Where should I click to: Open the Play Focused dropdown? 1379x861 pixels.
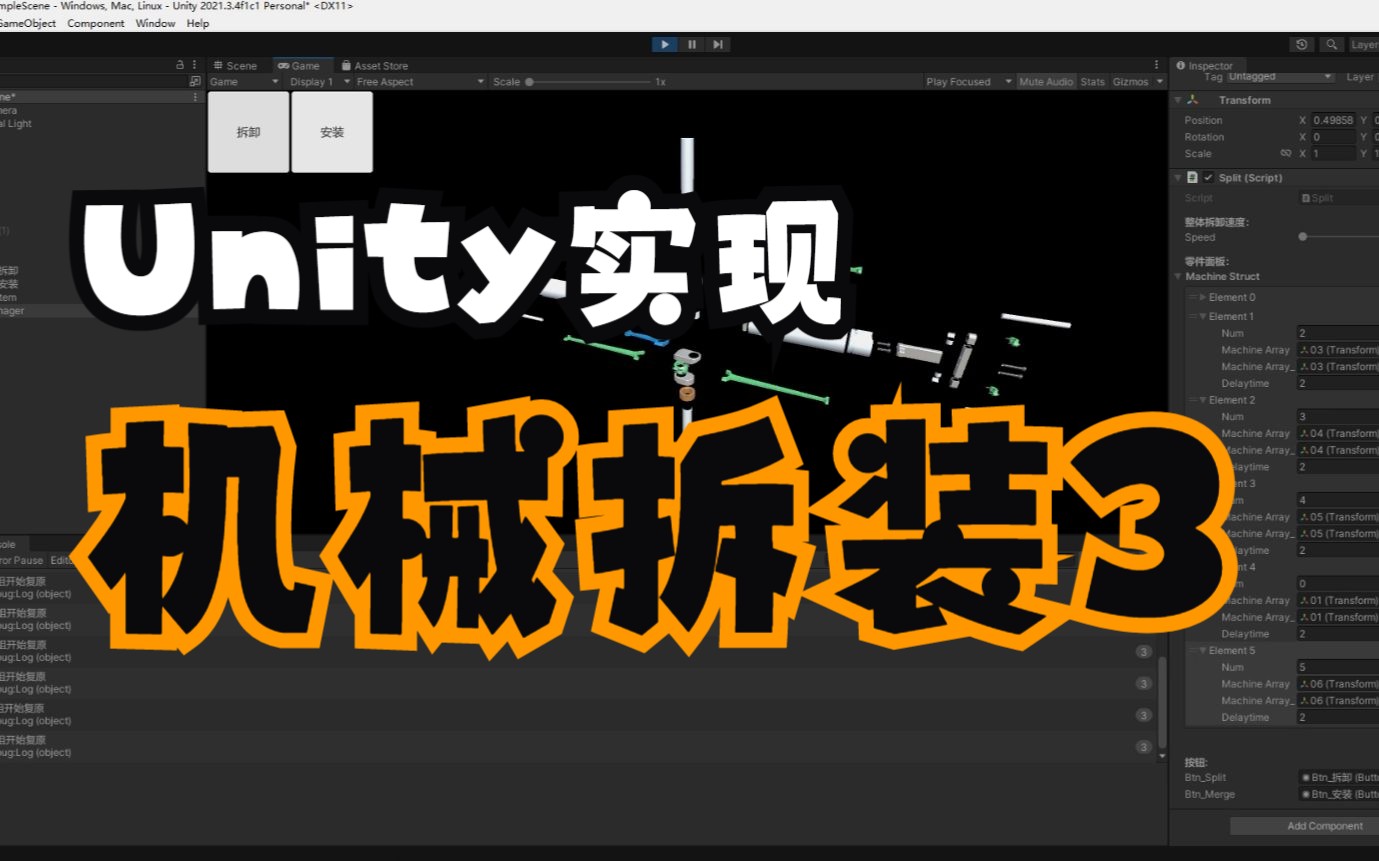[x=968, y=82]
